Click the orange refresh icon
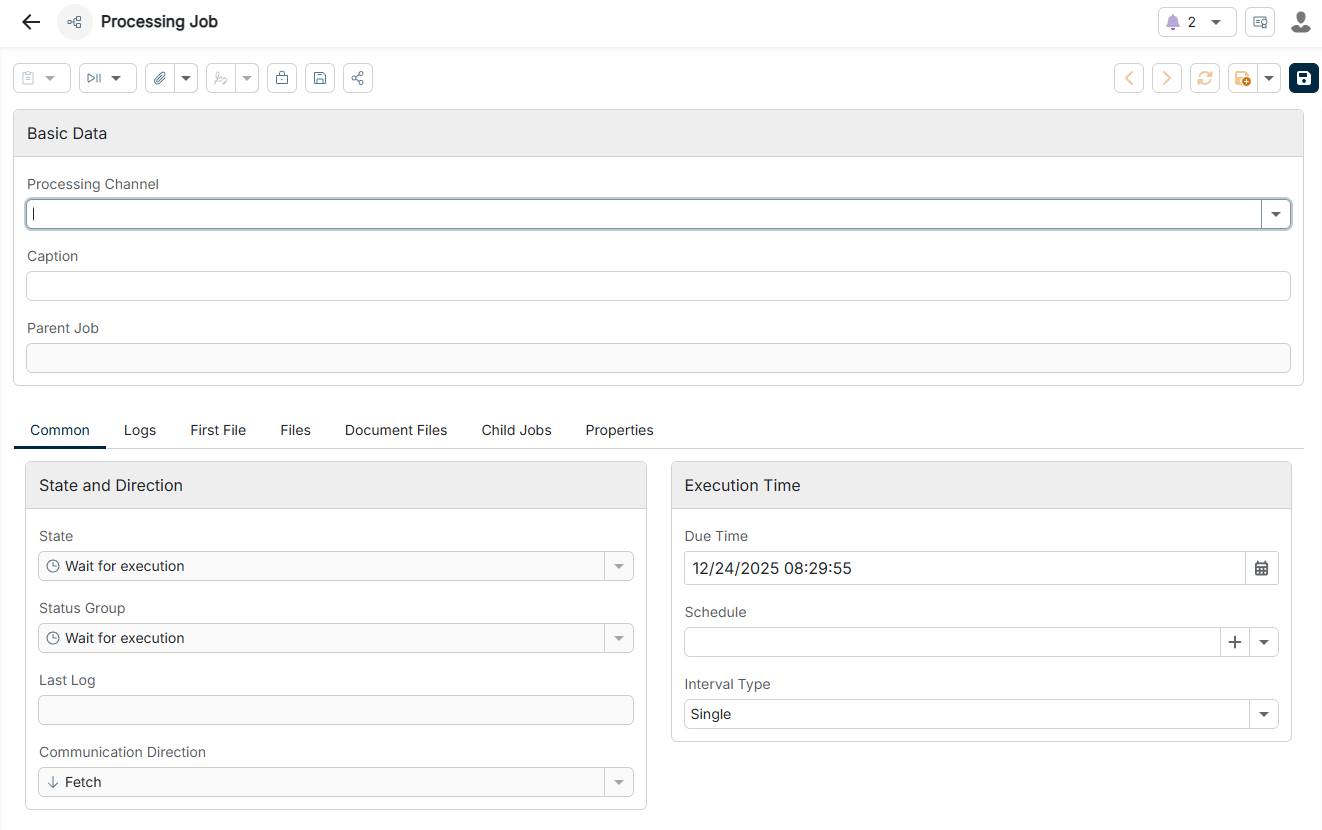Viewport: 1322px width, 830px height. click(x=1205, y=78)
